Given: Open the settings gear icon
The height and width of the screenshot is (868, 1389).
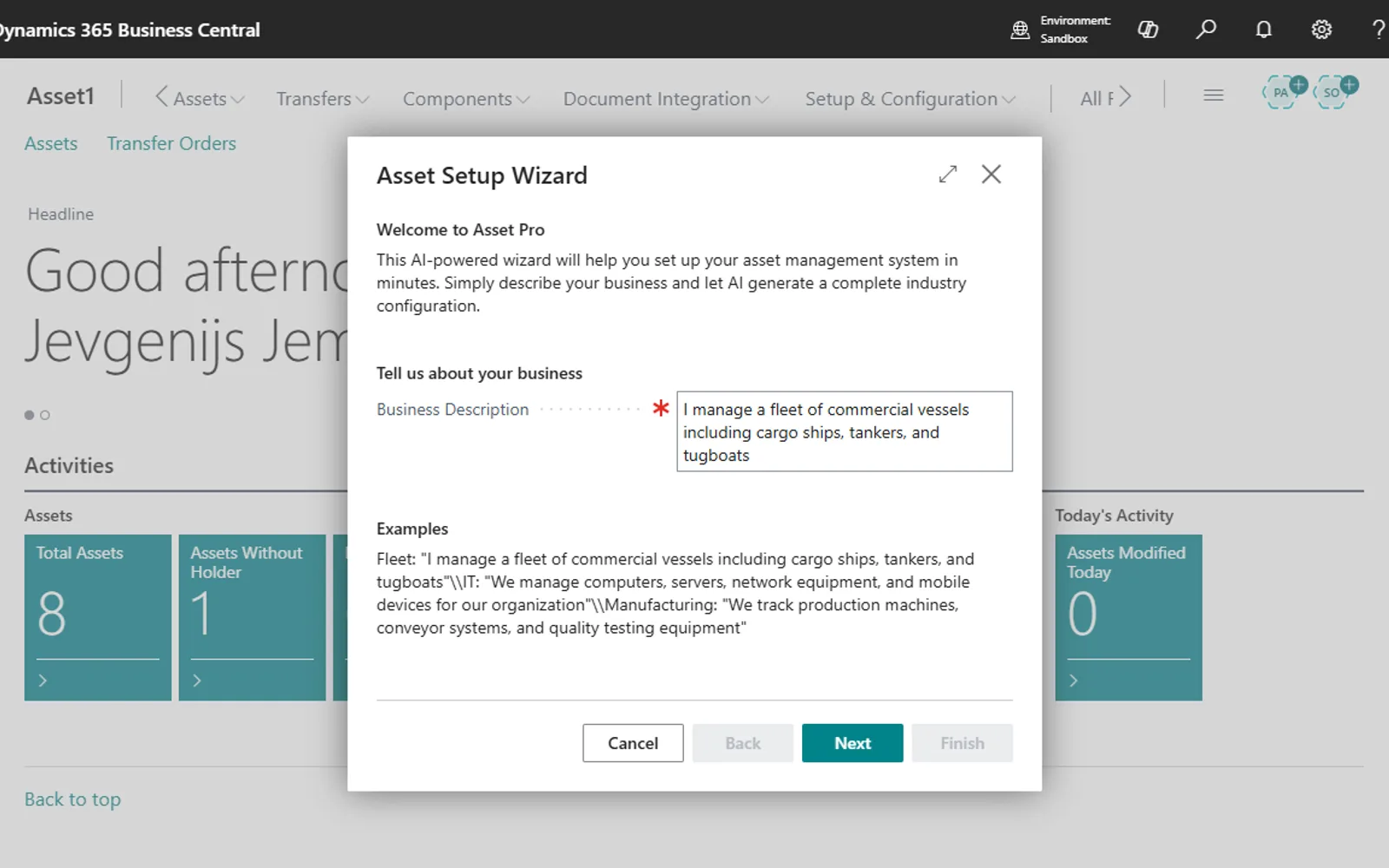Looking at the screenshot, I should tap(1321, 30).
